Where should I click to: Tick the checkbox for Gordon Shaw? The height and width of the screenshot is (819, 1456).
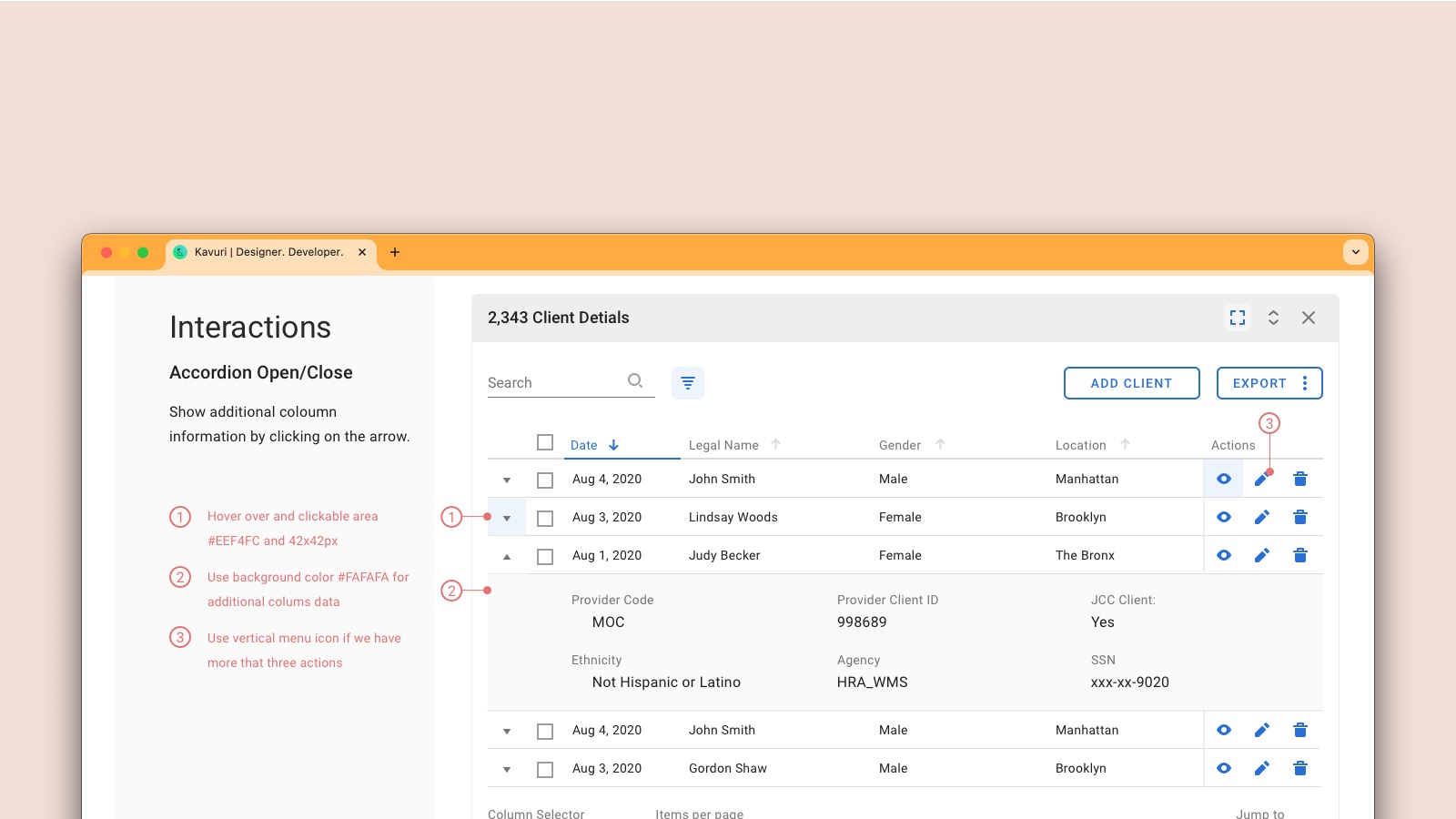[x=545, y=770]
